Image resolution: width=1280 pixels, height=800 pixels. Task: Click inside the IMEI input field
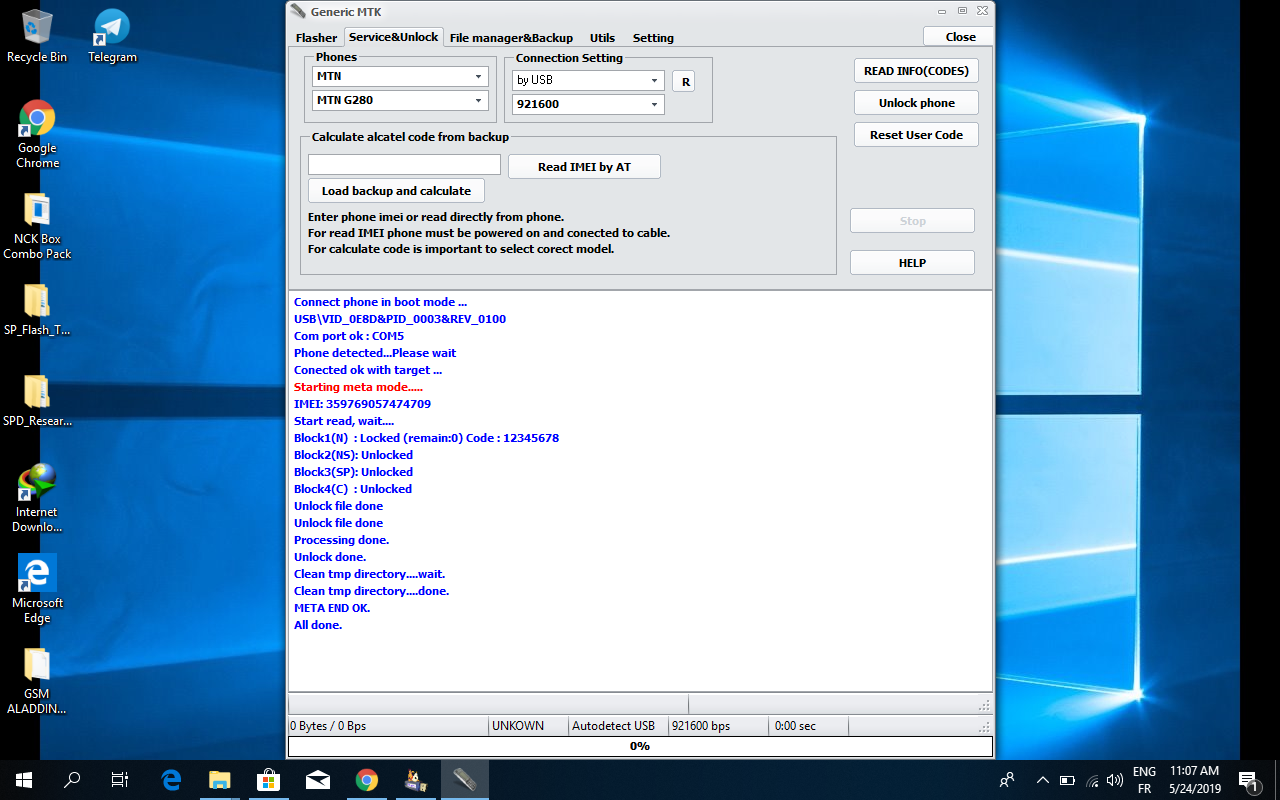point(404,163)
